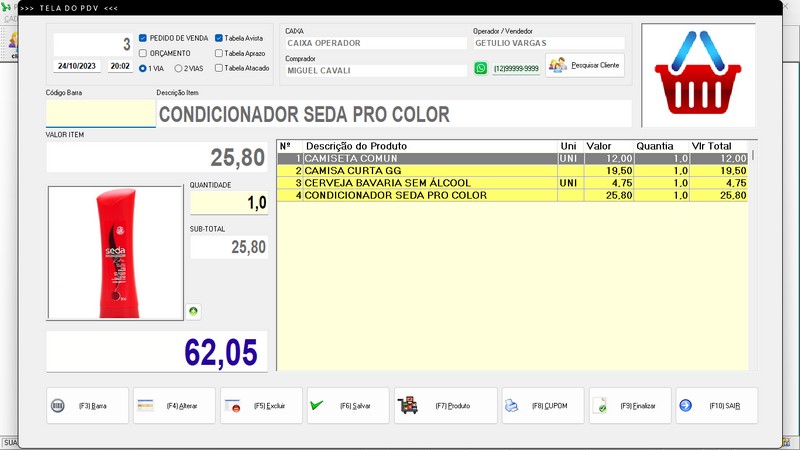Select the CERVEJA BAVARIA SEM ÁLCOOL row
Screen dimensions: 800x450
coord(513,183)
